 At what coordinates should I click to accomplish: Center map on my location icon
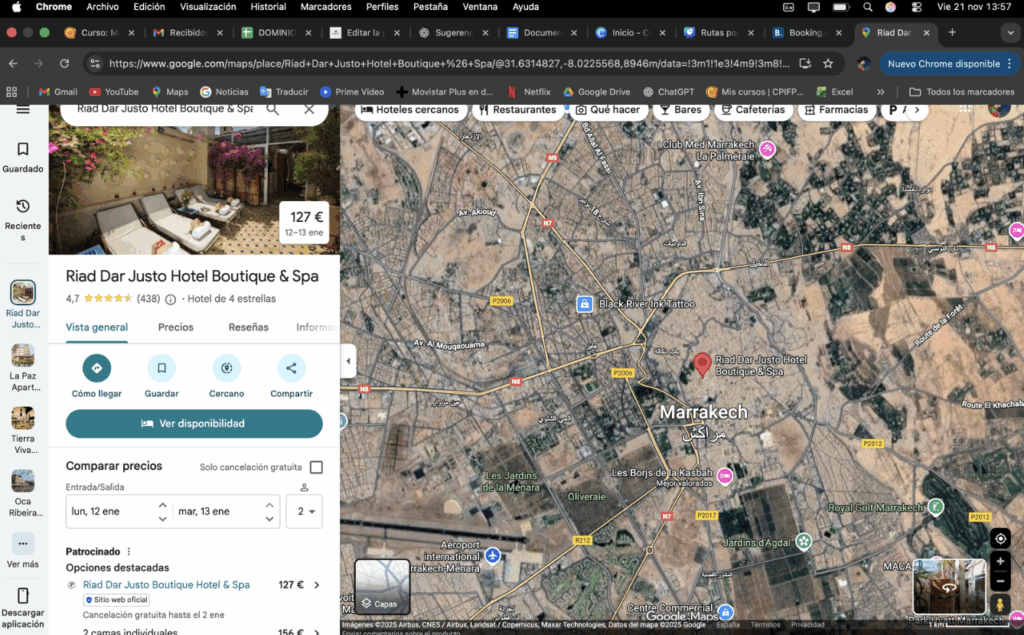pyautogui.click(x=1000, y=539)
